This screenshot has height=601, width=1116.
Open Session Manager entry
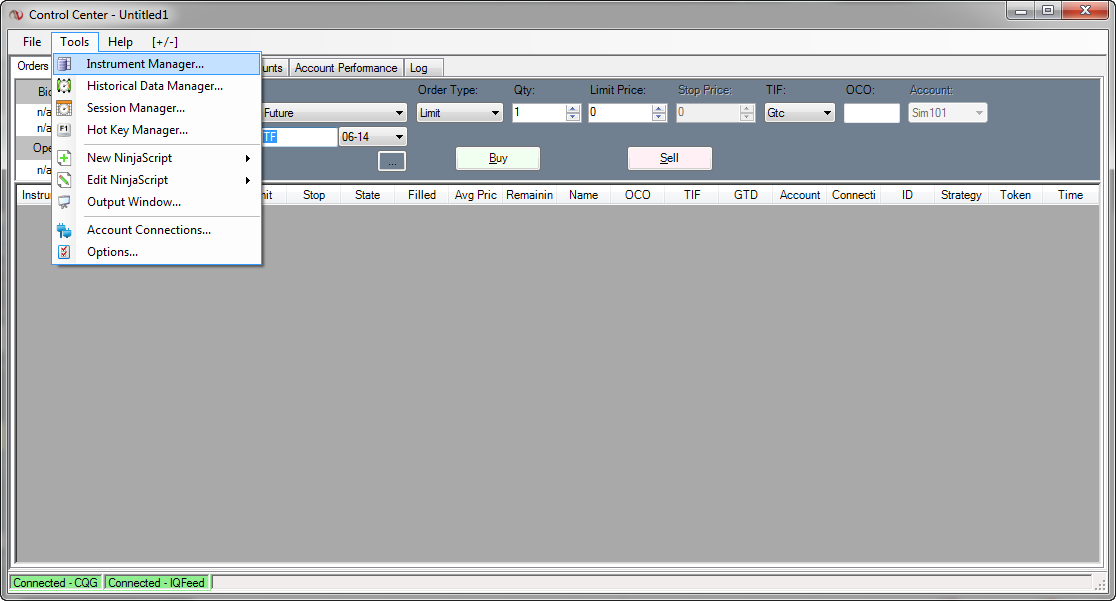(x=157, y=108)
